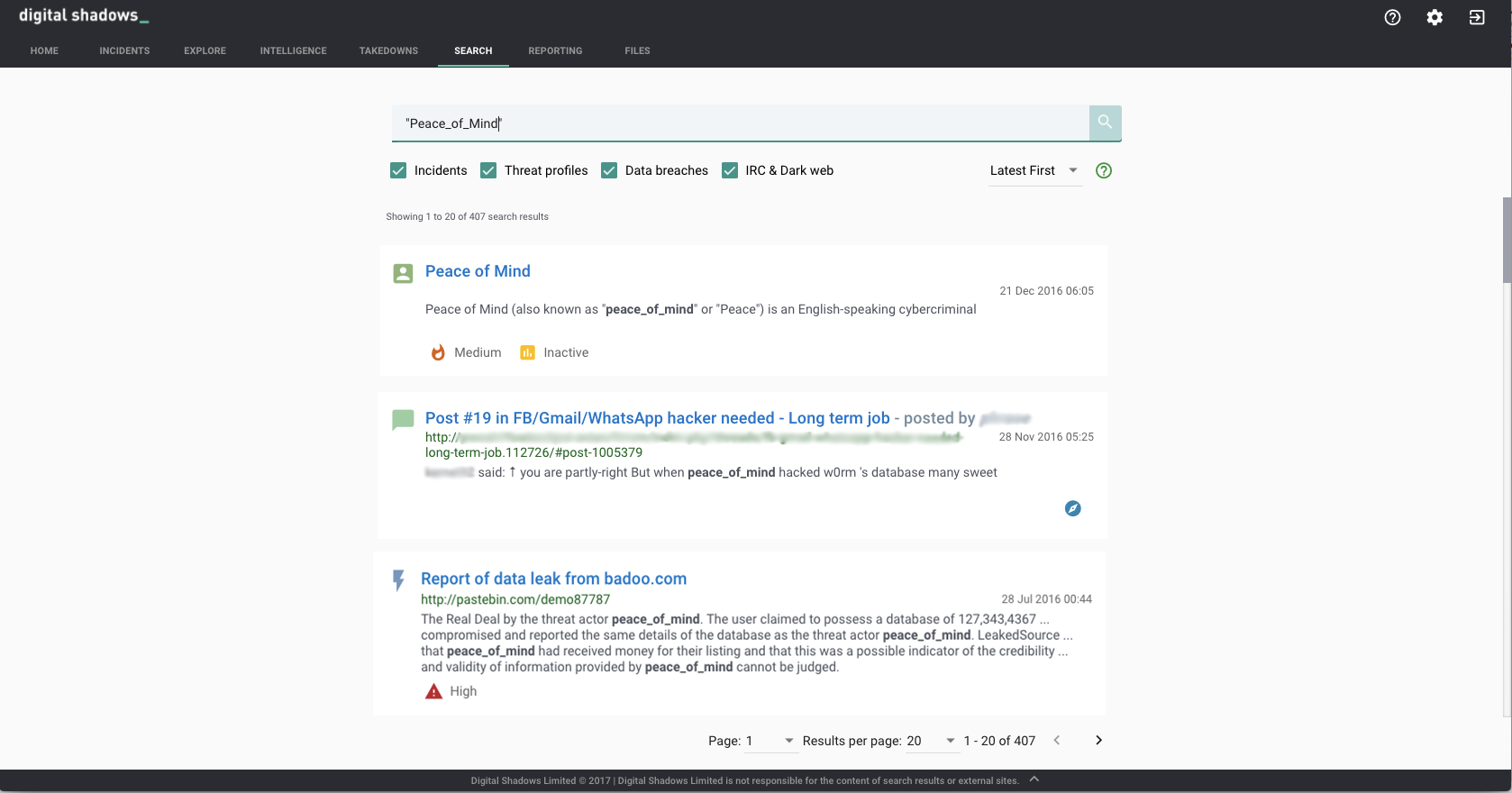Go to the EXPLORE tab
Screen dimensions: 1512x793
pyautogui.click(x=205, y=50)
